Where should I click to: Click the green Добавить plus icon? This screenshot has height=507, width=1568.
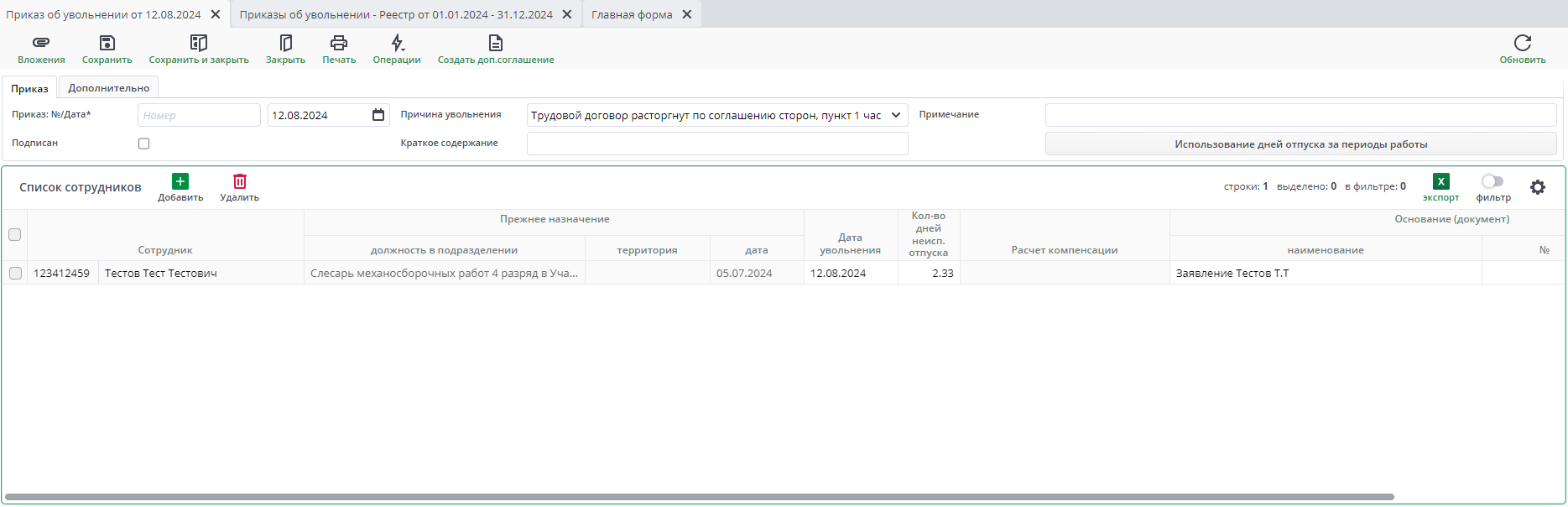click(x=180, y=181)
